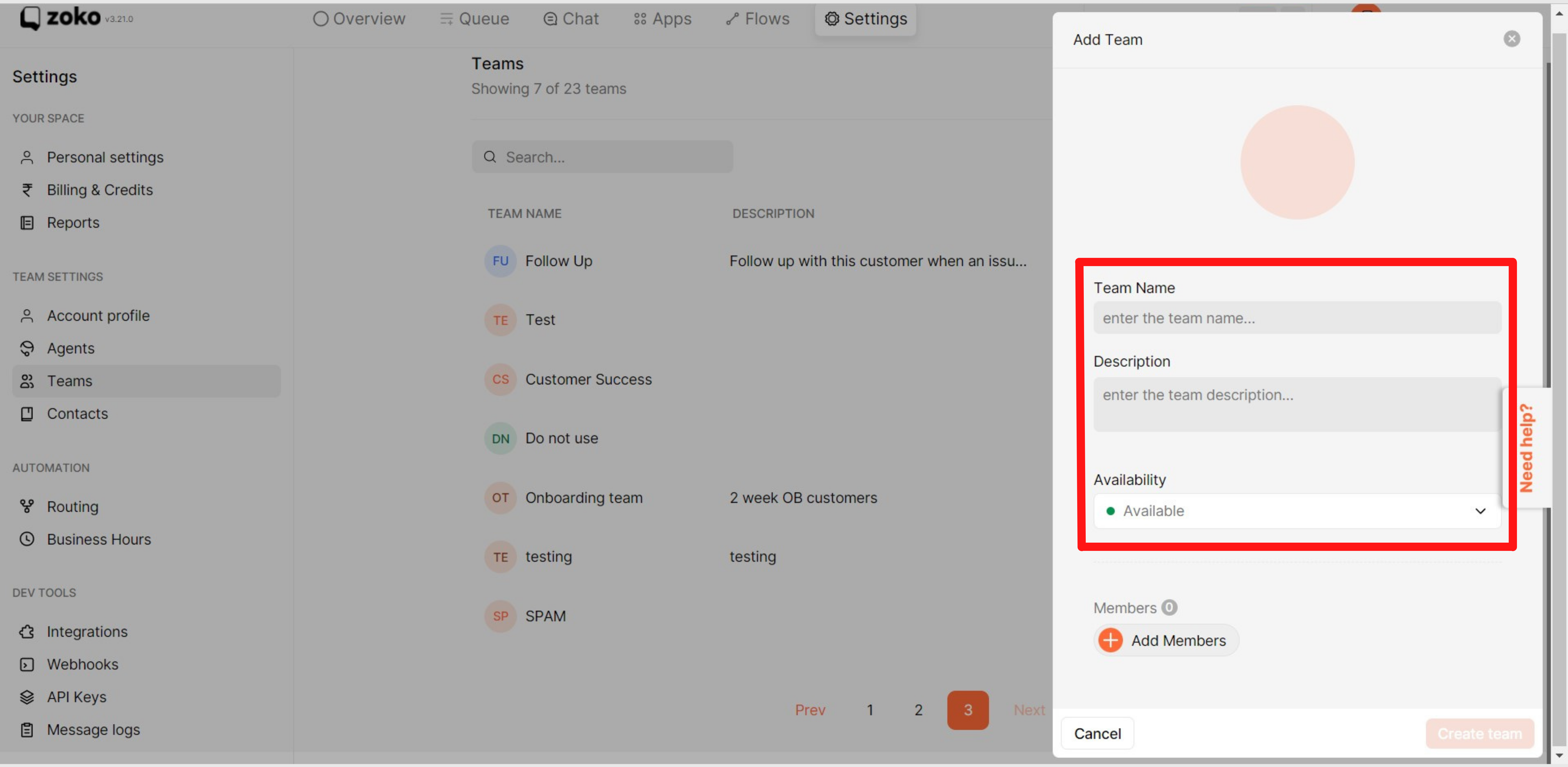Image resolution: width=1568 pixels, height=767 pixels.
Task: Click the Description text area
Action: click(1297, 405)
